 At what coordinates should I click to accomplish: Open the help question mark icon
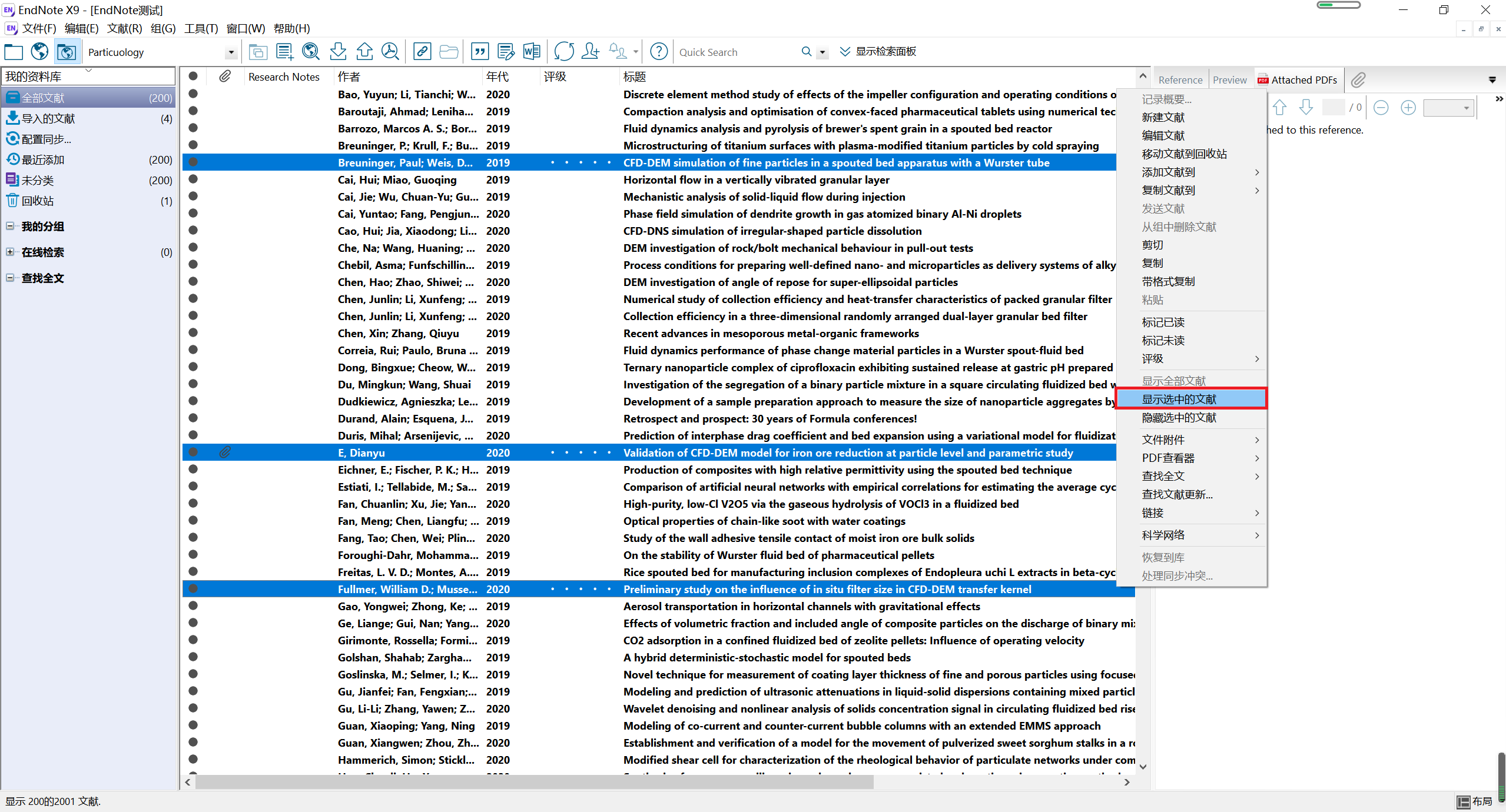point(659,52)
